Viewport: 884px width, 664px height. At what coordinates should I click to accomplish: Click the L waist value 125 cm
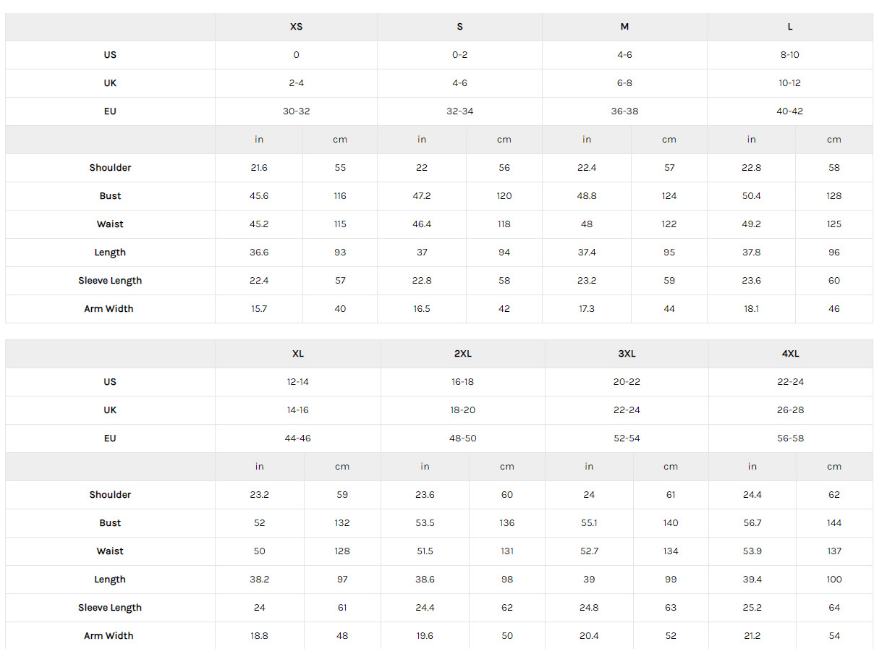(x=834, y=224)
